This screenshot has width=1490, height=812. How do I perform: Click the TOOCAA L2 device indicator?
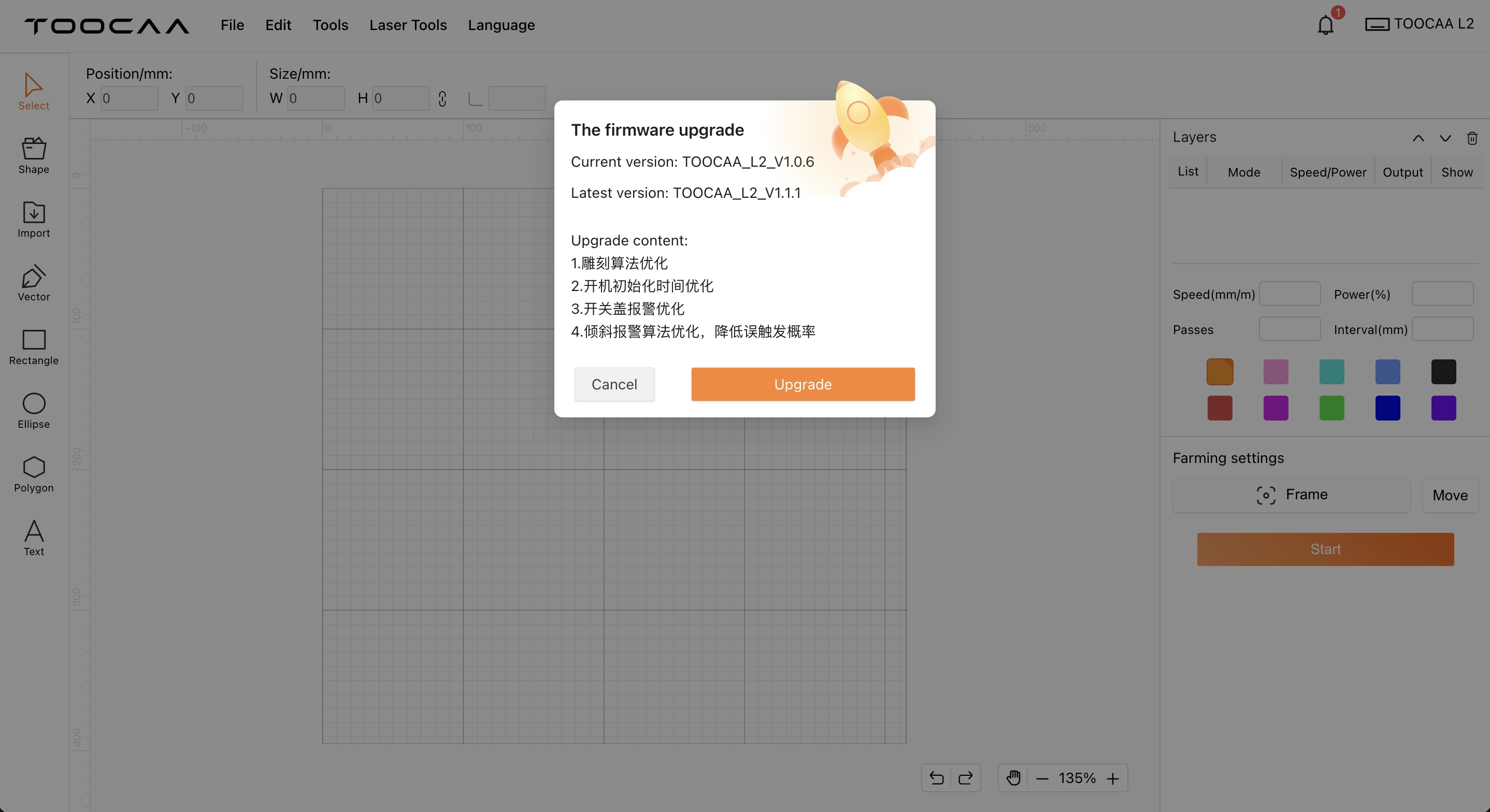(1420, 24)
